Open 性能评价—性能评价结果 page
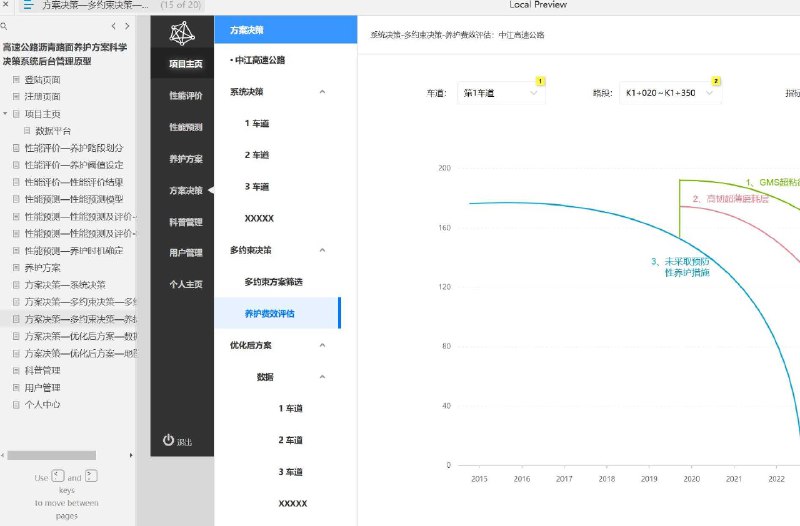The height and width of the screenshot is (526, 800). coord(74,182)
